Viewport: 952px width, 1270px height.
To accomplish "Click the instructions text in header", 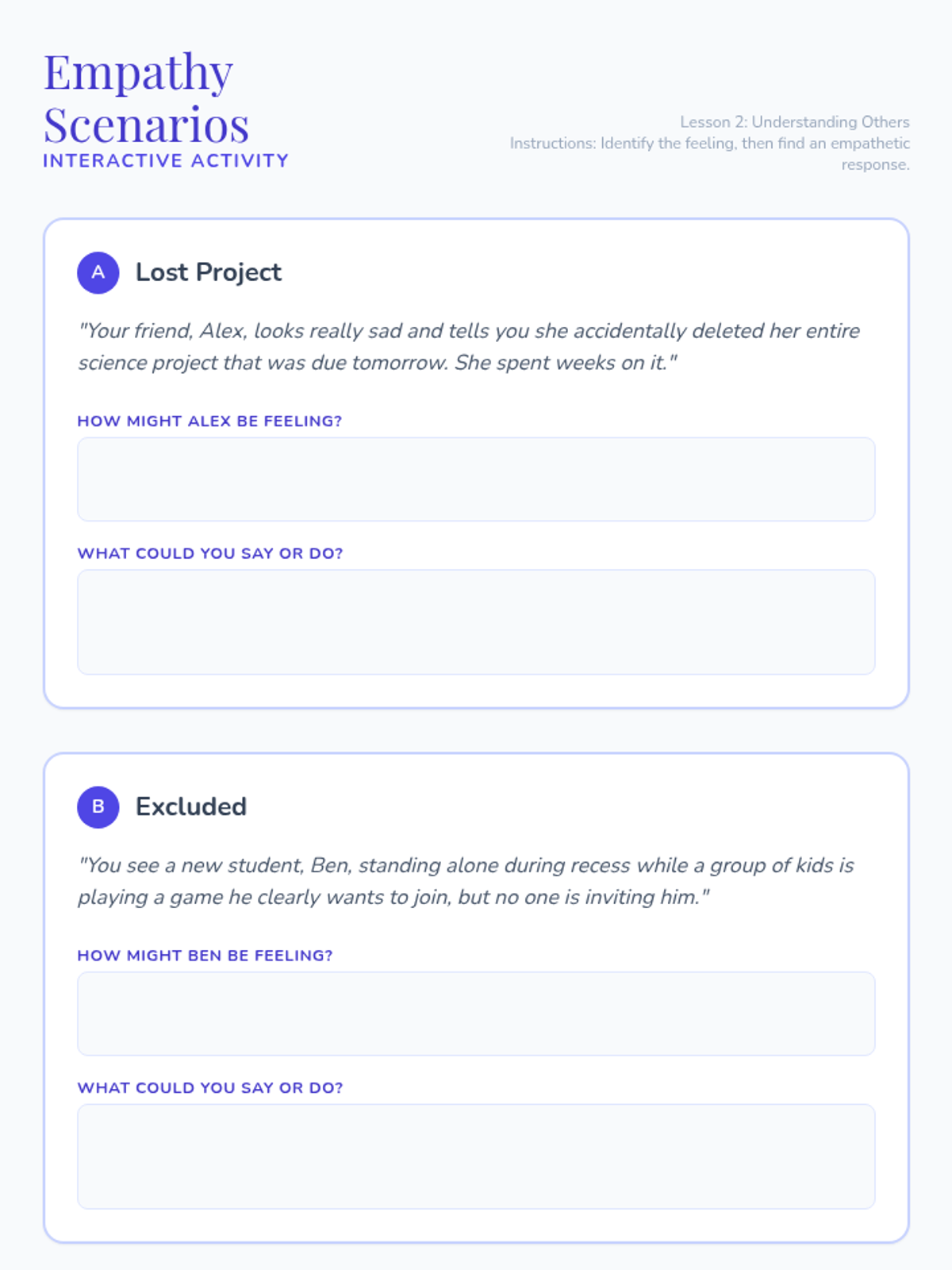I will point(710,153).
